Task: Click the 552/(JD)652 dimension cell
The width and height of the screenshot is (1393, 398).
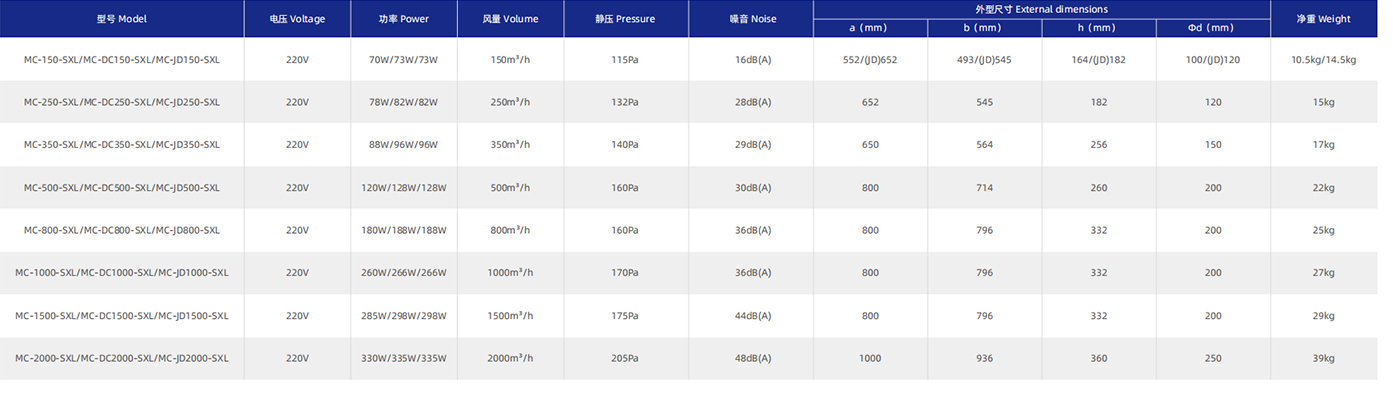Action: pyautogui.click(x=870, y=60)
